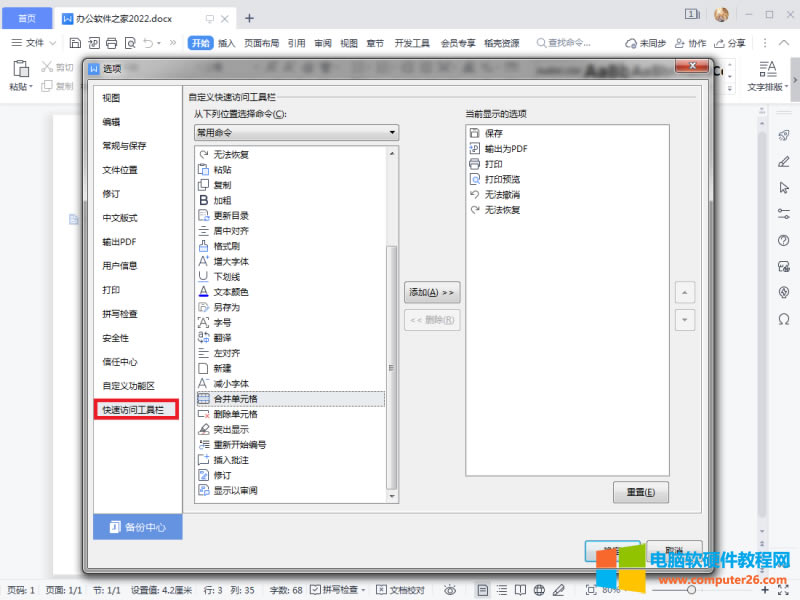Click the rocket icon in right sidebar

click(785, 136)
